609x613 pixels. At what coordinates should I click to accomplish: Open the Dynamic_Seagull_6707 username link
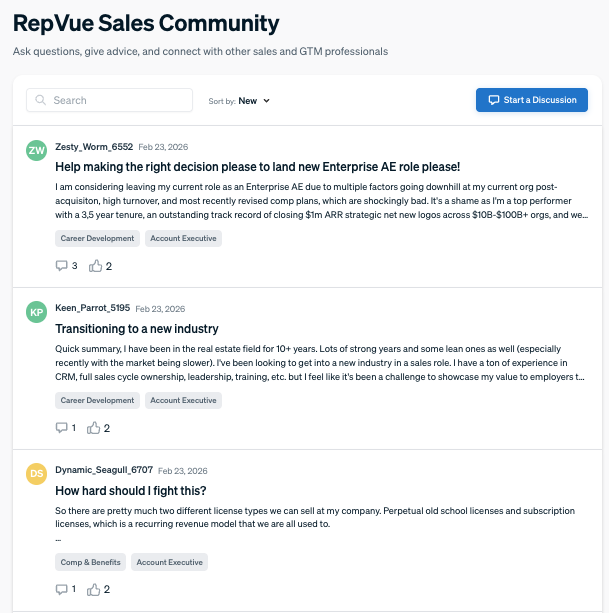pyautogui.click(x=104, y=470)
